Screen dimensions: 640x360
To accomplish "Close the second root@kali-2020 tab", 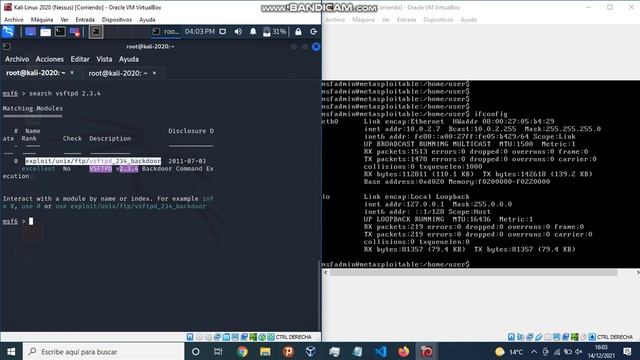I will [x=154, y=73].
